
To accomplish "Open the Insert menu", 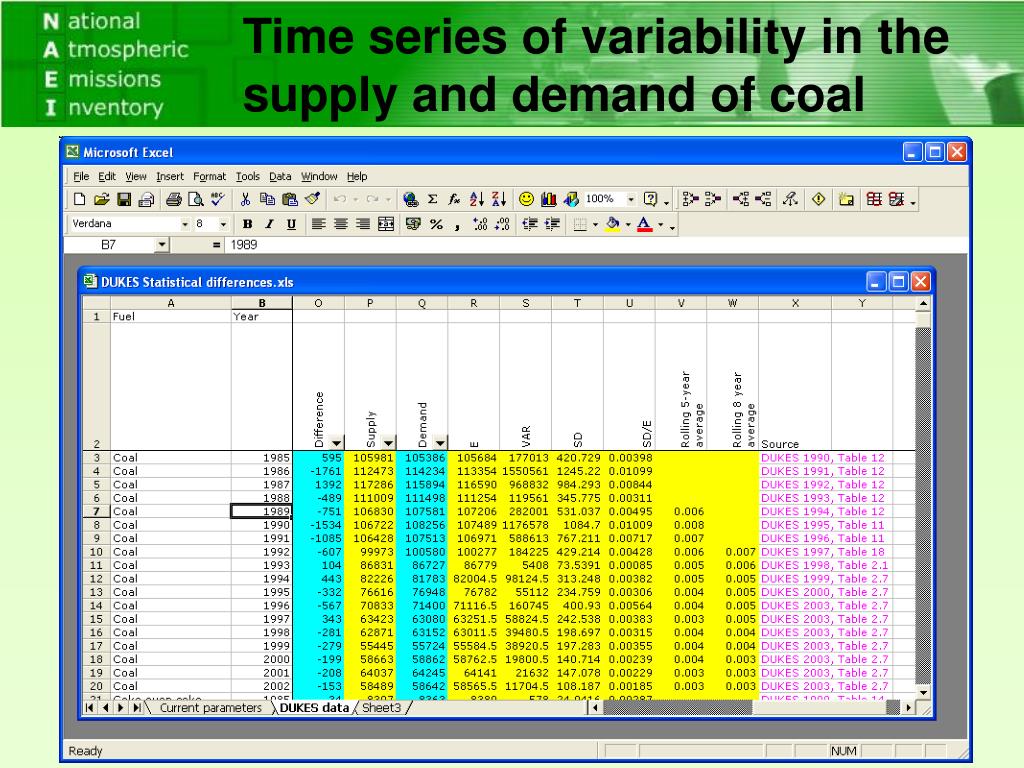I will 170,176.
